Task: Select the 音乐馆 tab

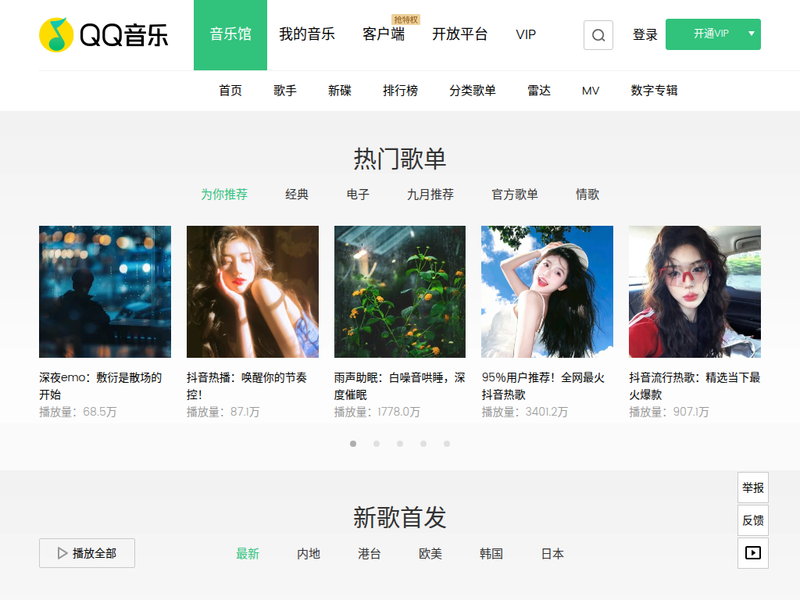Action: pos(230,35)
